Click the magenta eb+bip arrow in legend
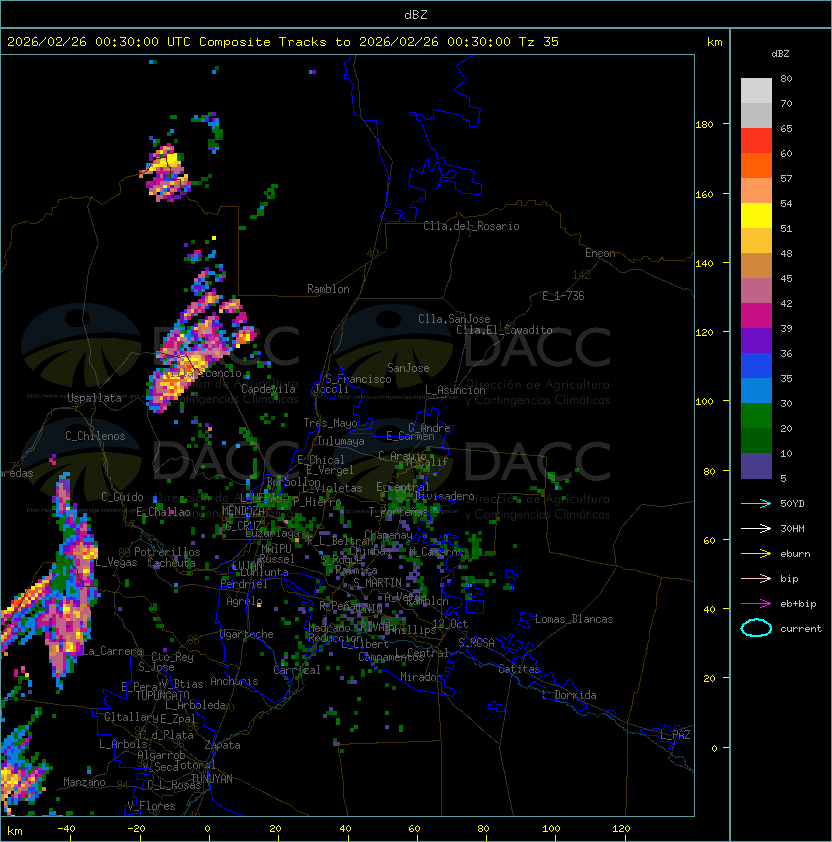The height and width of the screenshot is (842, 832). (756, 604)
